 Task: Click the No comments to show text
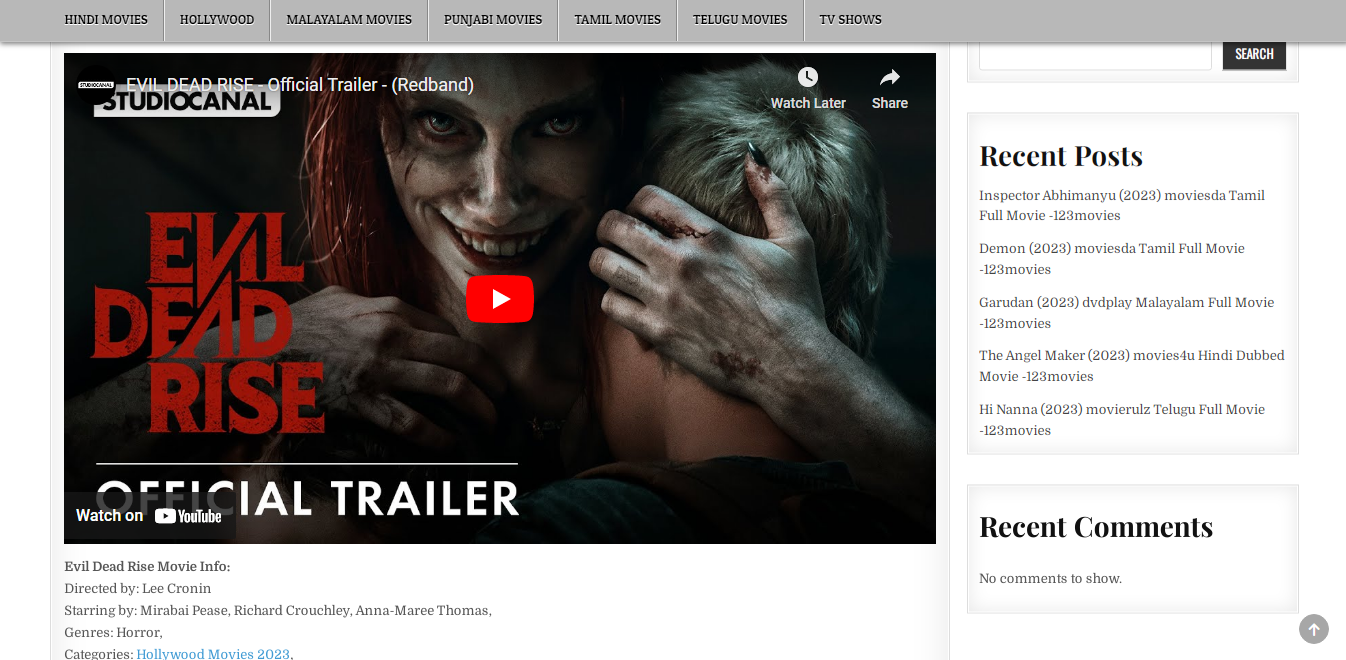point(1050,578)
